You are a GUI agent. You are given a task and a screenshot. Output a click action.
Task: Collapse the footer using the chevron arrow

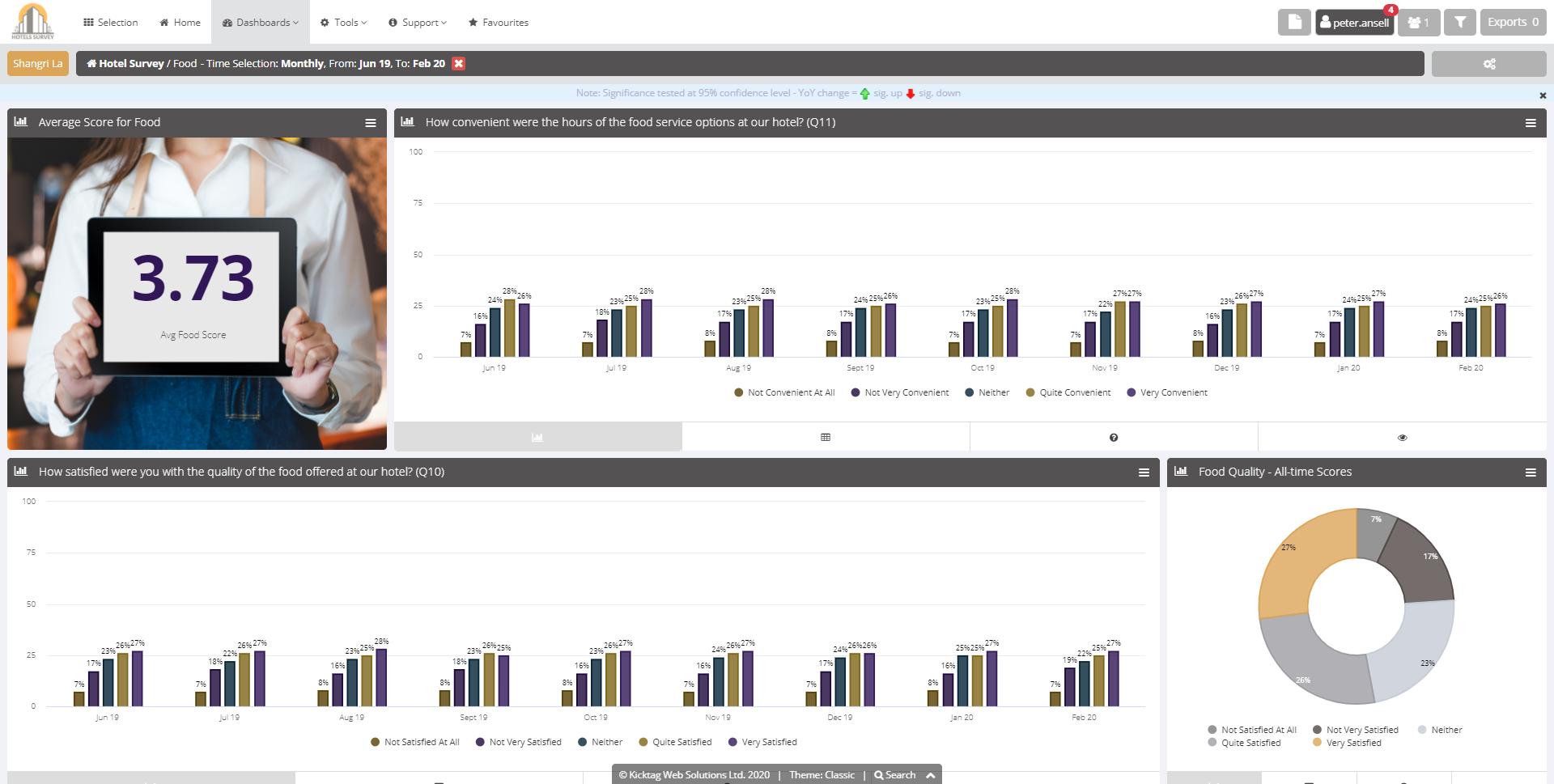[x=929, y=774]
